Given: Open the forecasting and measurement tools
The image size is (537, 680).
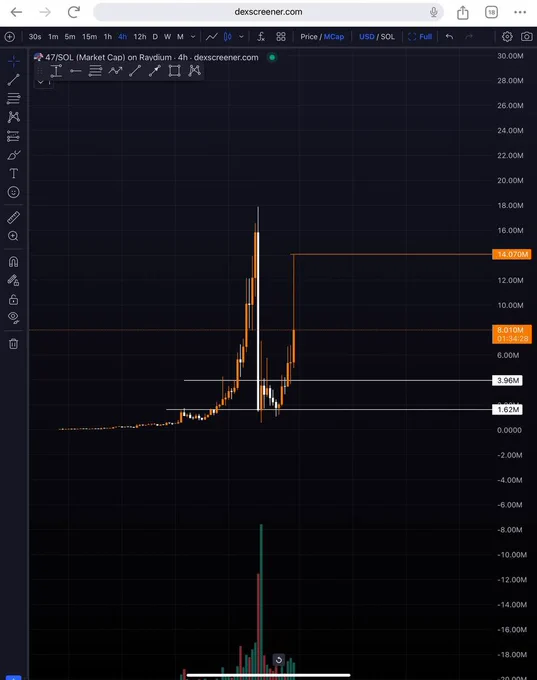Looking at the screenshot, I should click(x=13, y=136).
